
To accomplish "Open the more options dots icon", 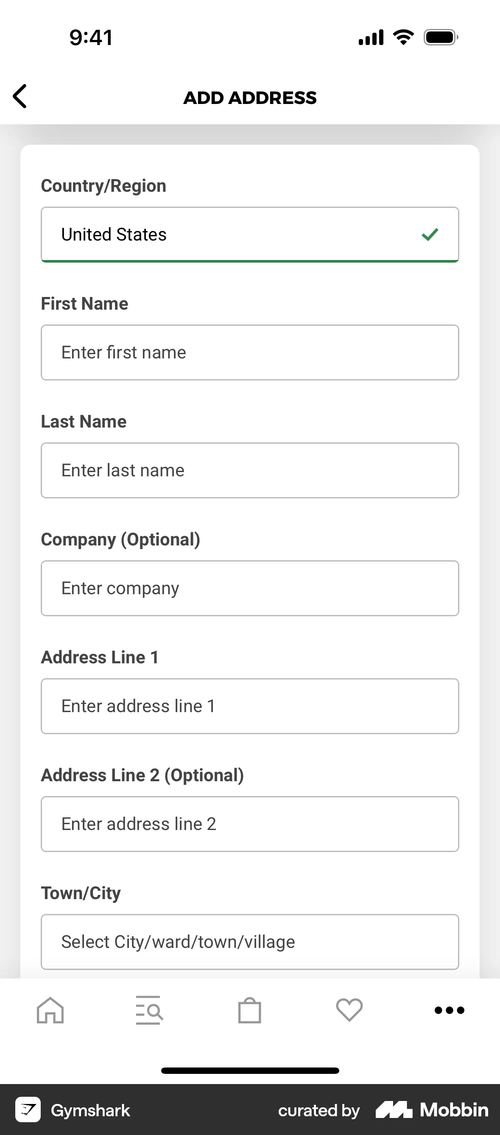I will coord(449,1010).
